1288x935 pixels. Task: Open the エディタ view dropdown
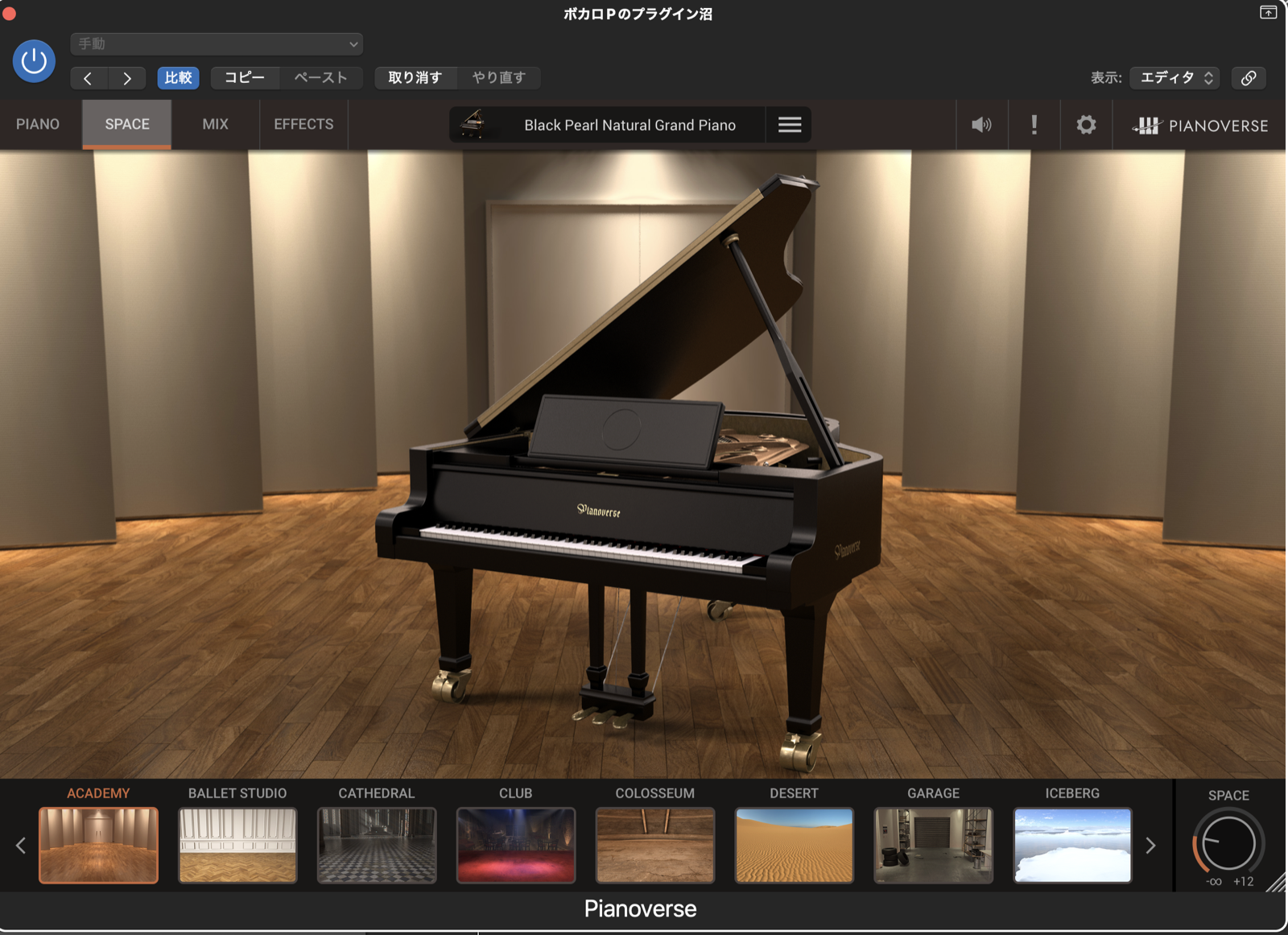point(1175,78)
